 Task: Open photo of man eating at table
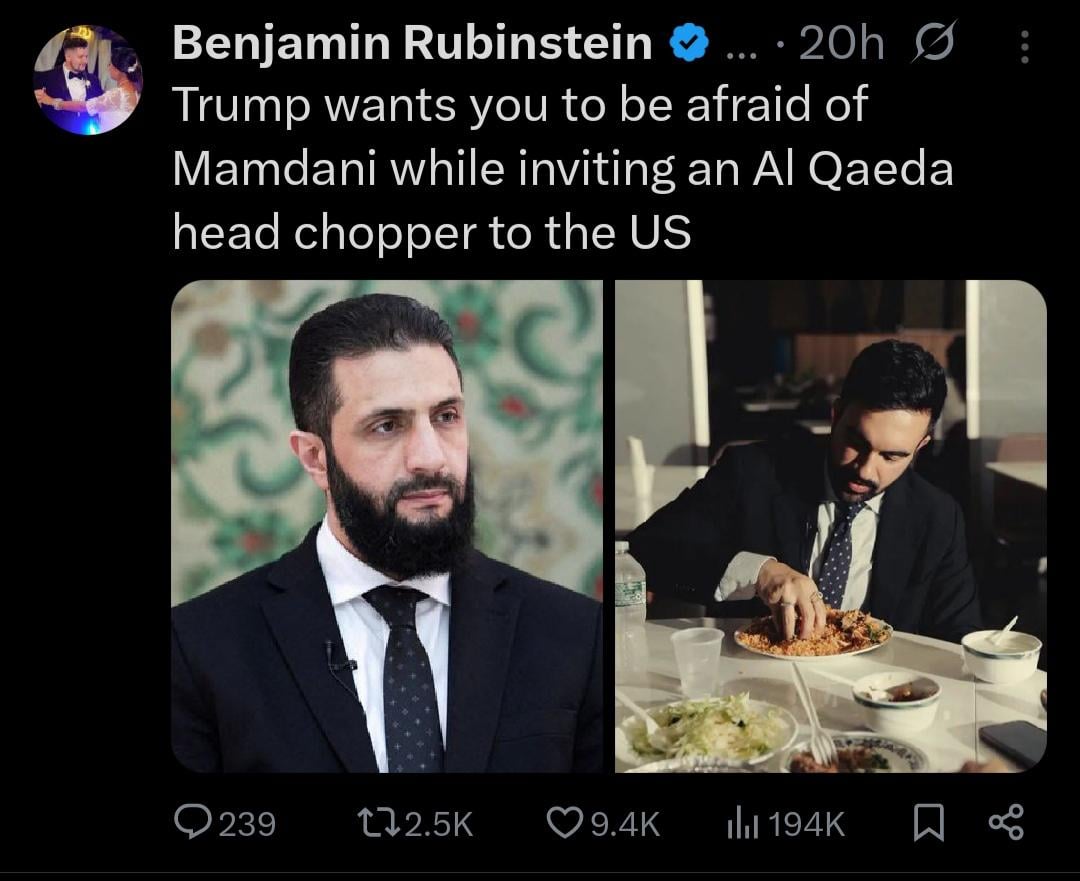[x=830, y=526]
